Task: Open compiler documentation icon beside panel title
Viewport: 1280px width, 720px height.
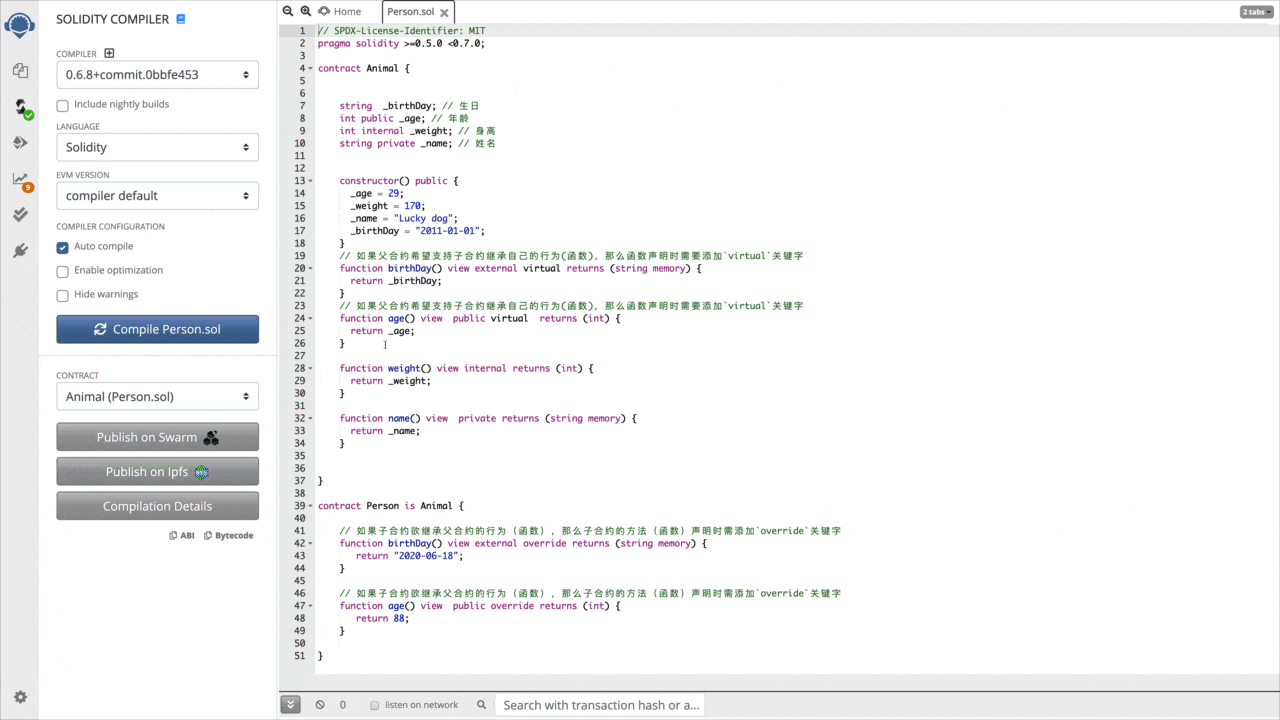Action: click(180, 19)
